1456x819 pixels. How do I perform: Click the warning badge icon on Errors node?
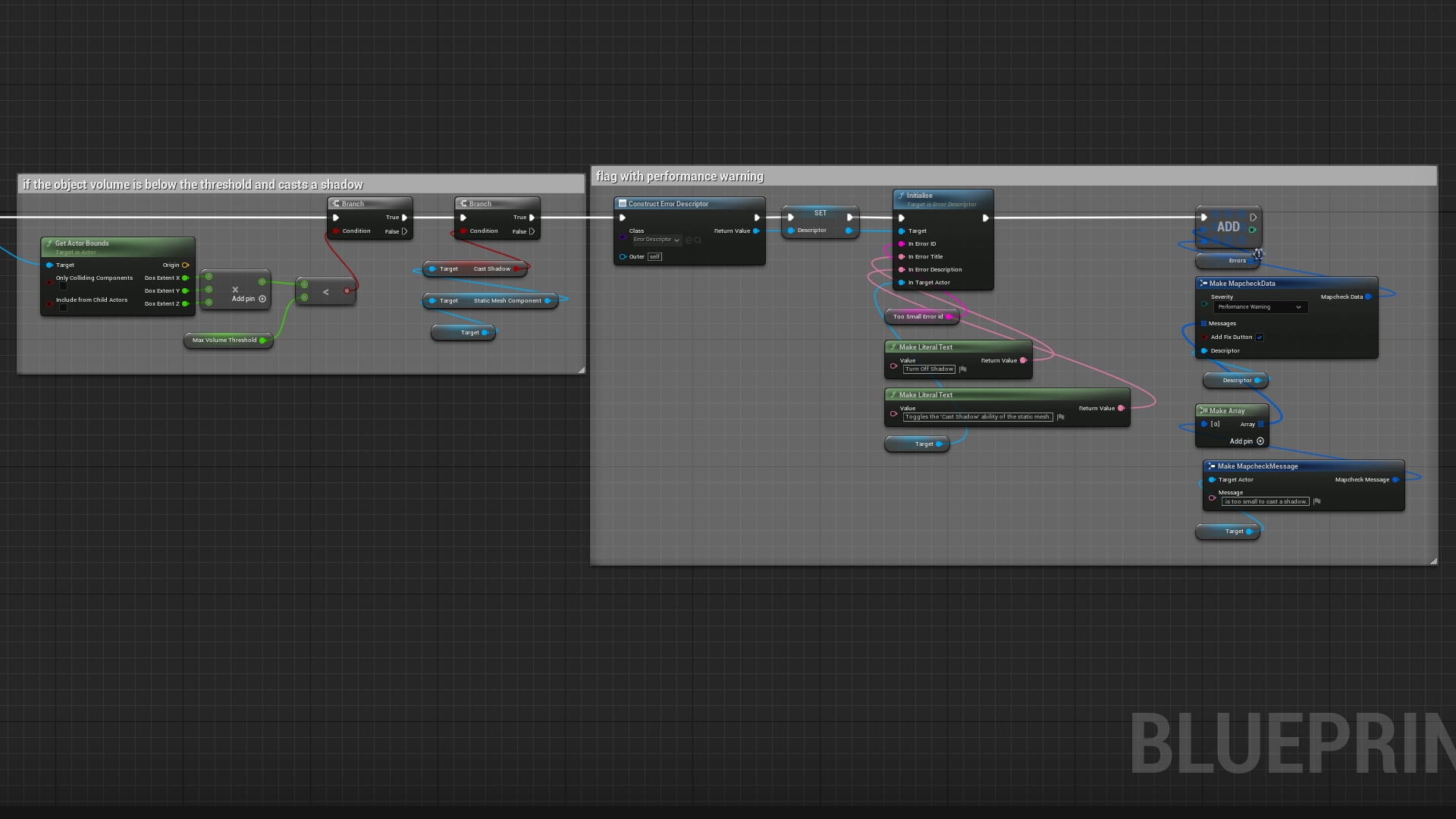1258,254
